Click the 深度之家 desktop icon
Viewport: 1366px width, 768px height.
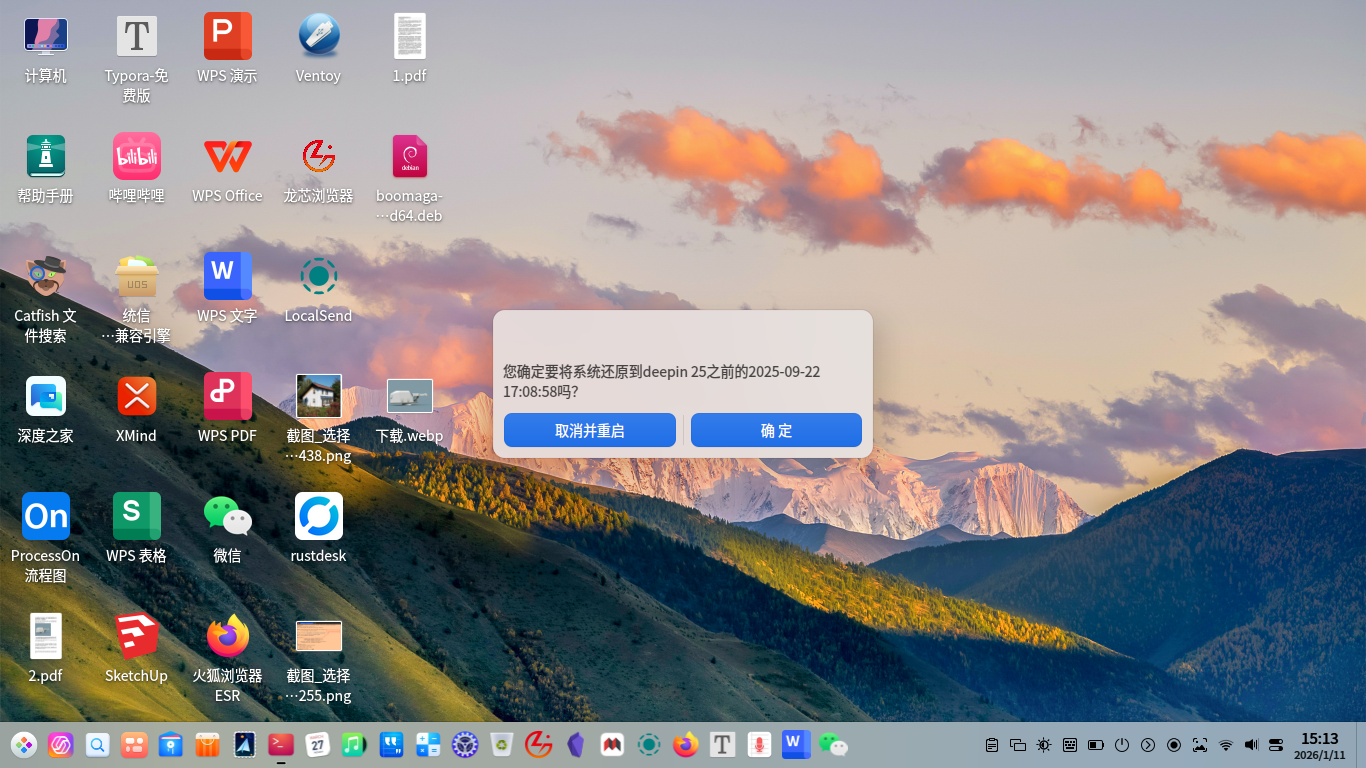46,410
